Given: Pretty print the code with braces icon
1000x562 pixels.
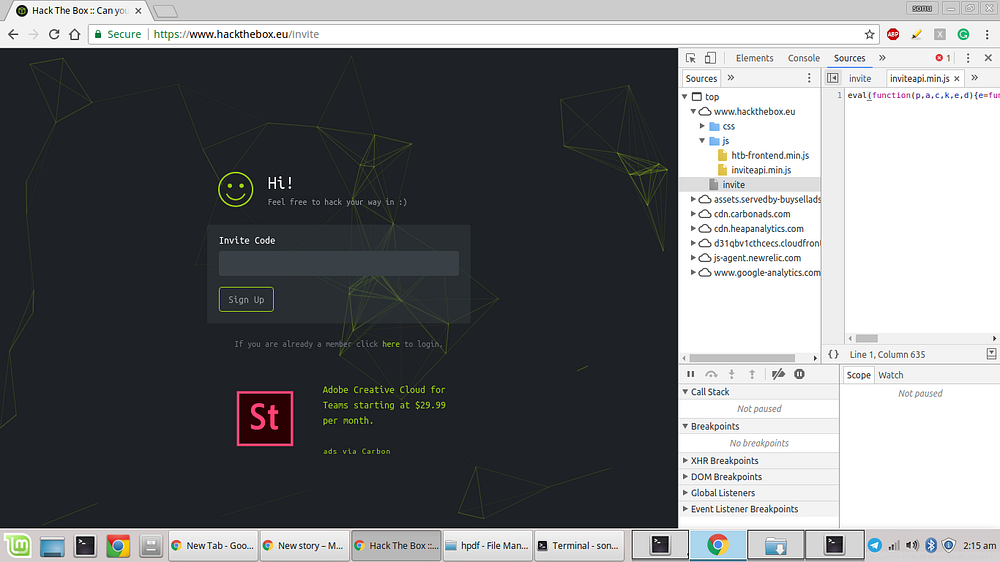Looking at the screenshot, I should click(x=834, y=354).
